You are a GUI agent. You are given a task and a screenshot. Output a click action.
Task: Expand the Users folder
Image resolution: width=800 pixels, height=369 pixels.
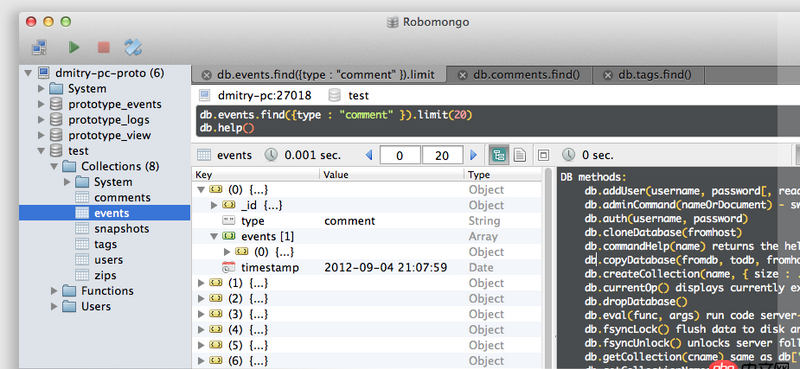(x=54, y=306)
